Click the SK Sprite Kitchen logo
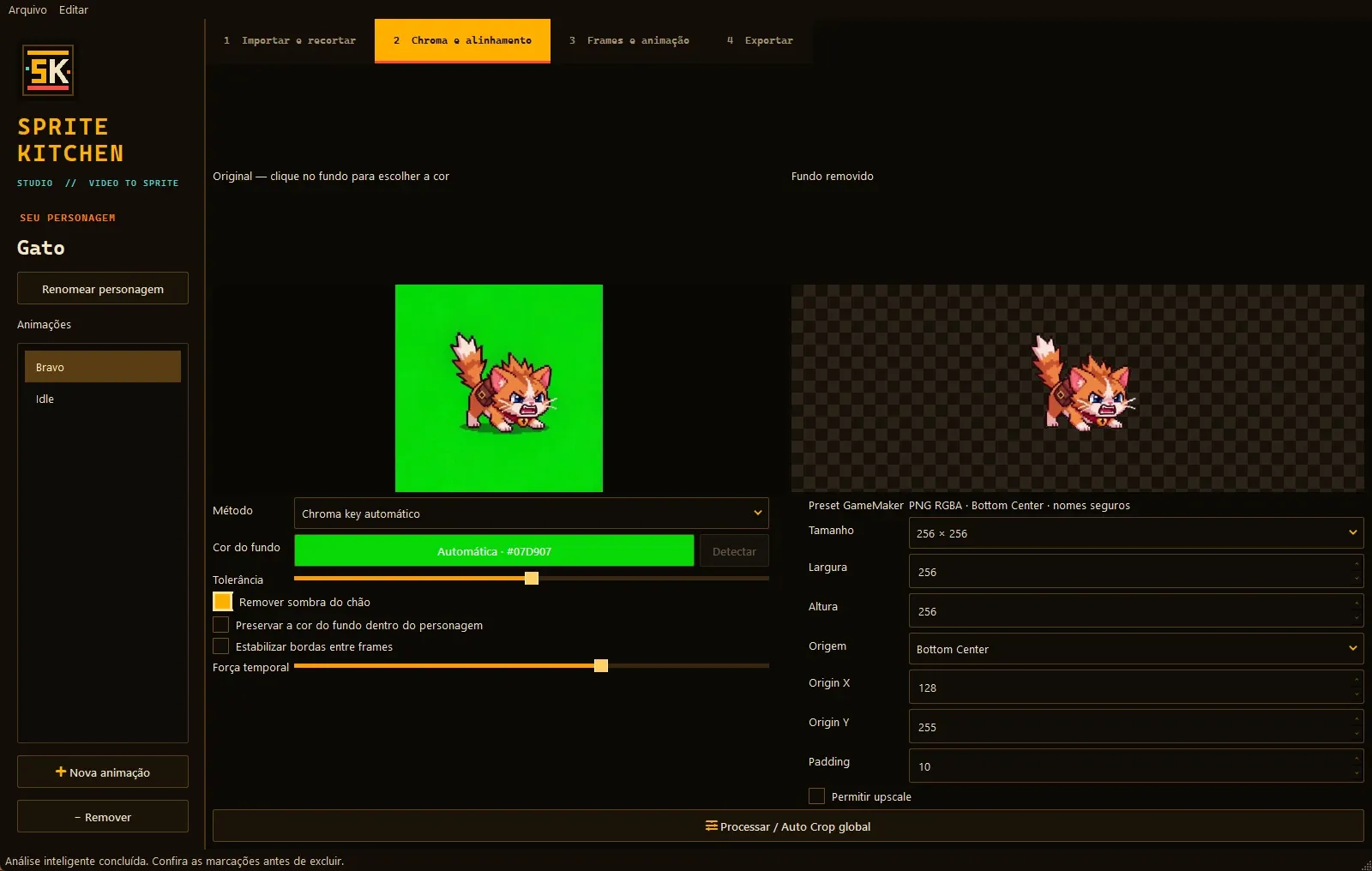This screenshot has width=1372, height=871. pyautogui.click(x=48, y=70)
